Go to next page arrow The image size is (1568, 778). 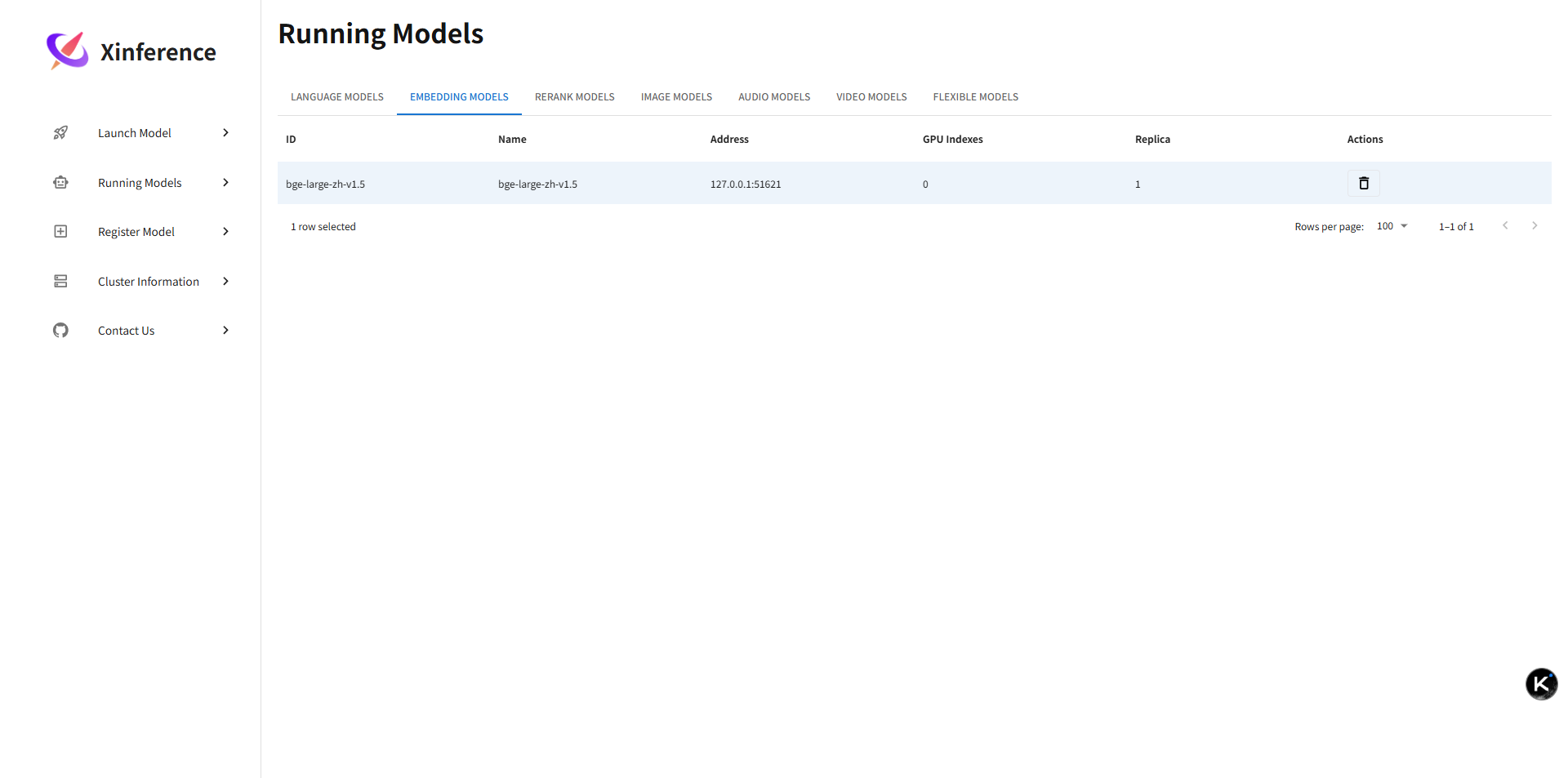(1535, 226)
